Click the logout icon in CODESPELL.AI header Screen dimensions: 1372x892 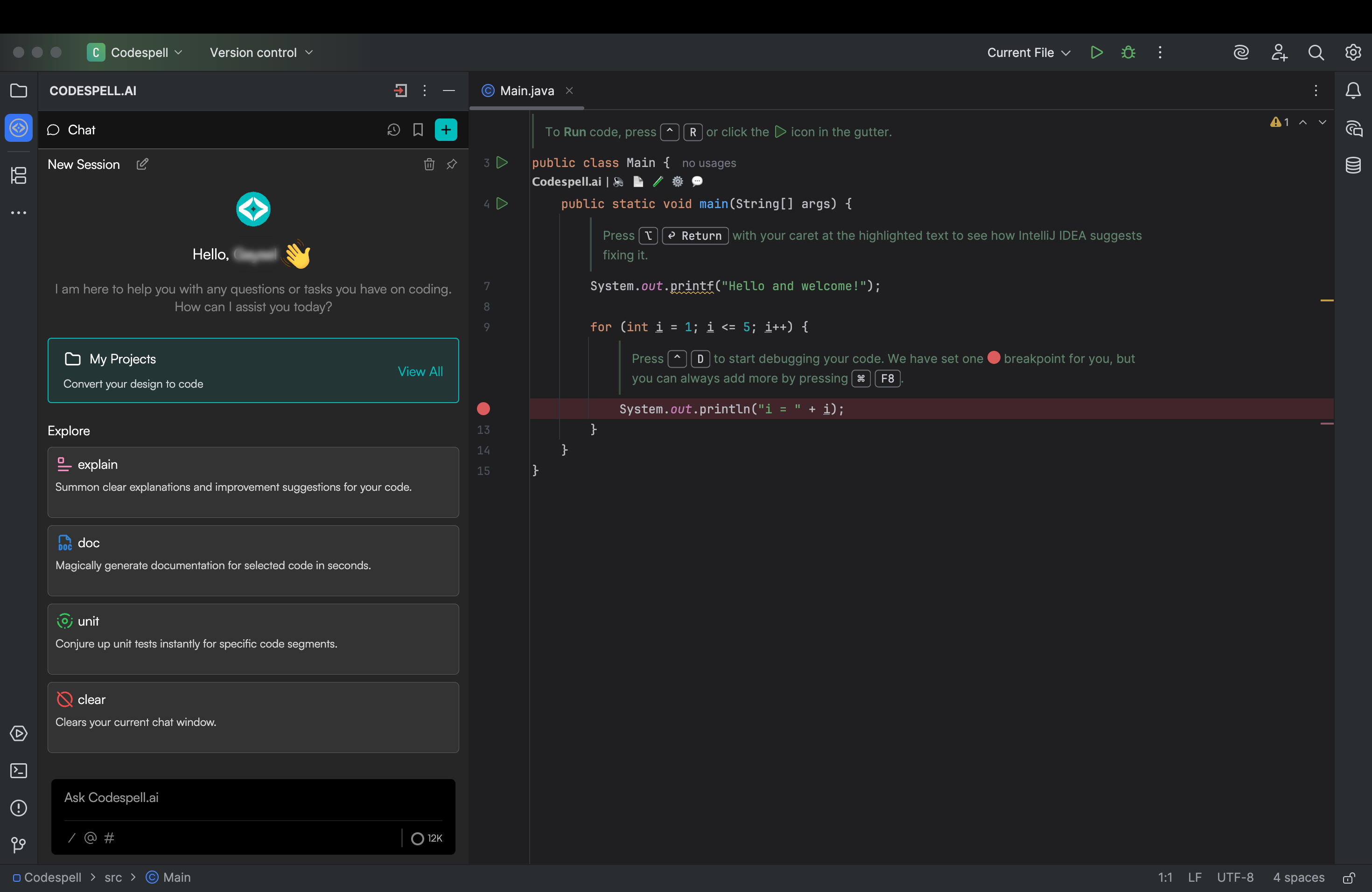pyautogui.click(x=400, y=91)
